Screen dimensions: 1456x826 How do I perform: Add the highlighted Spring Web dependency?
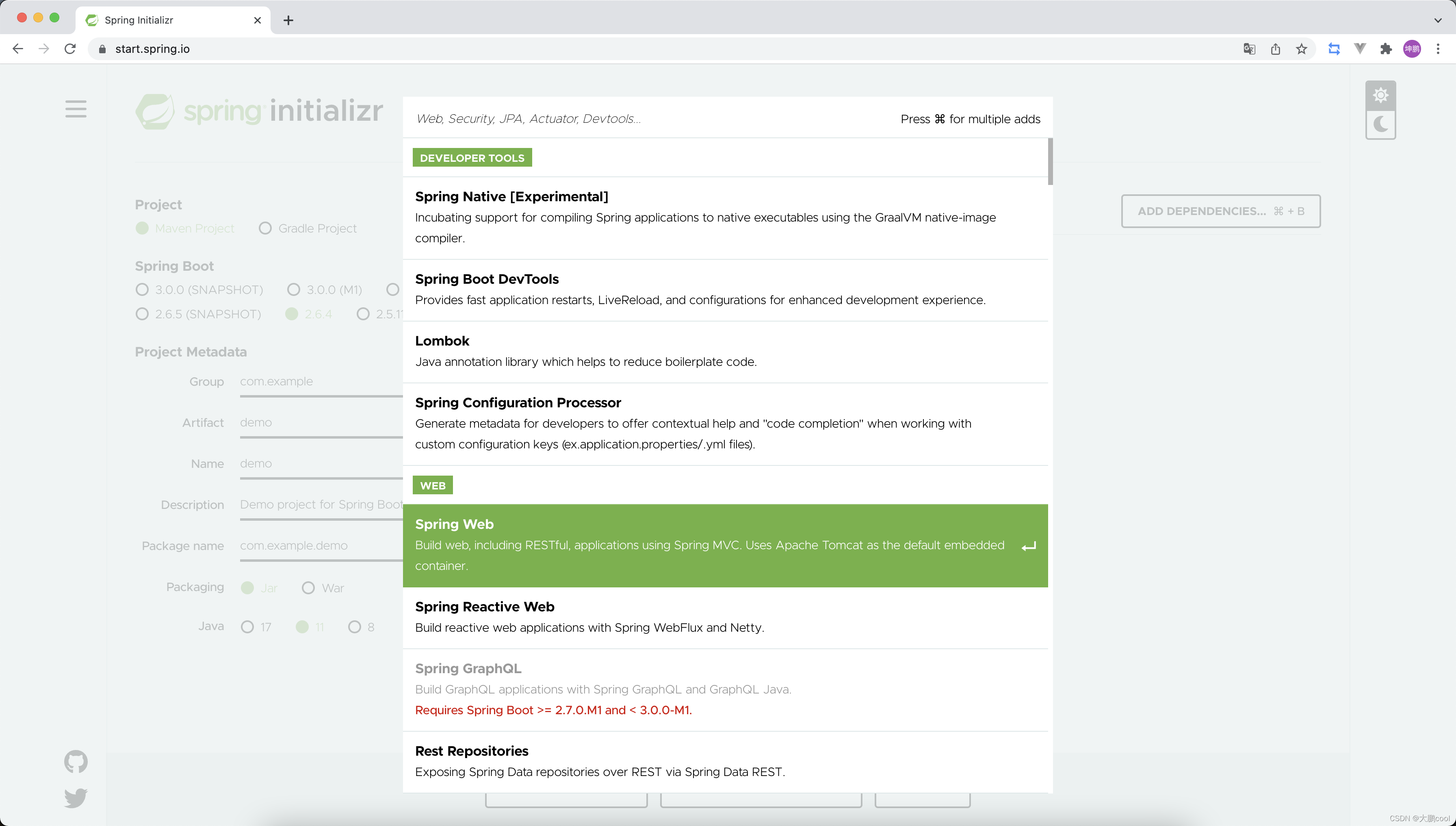(x=725, y=545)
